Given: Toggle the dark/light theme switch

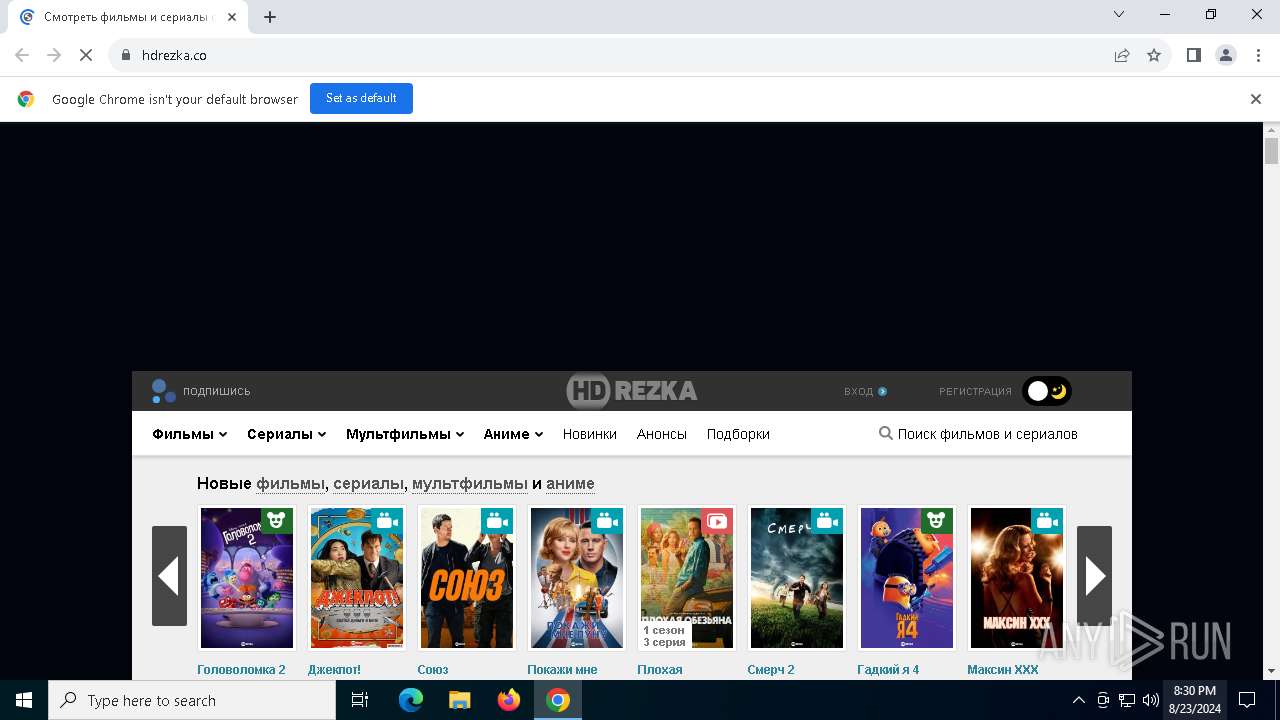Looking at the screenshot, I should [1047, 391].
